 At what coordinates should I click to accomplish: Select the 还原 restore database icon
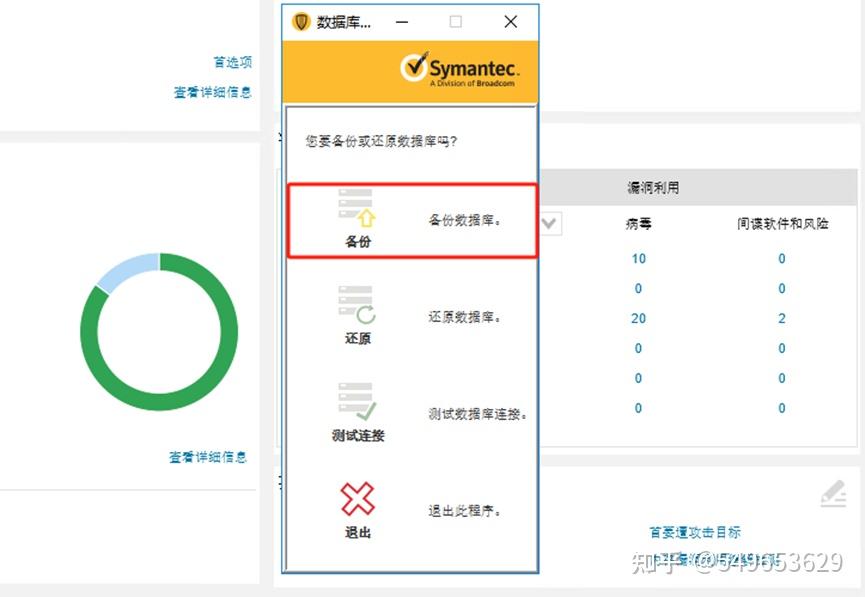point(358,310)
